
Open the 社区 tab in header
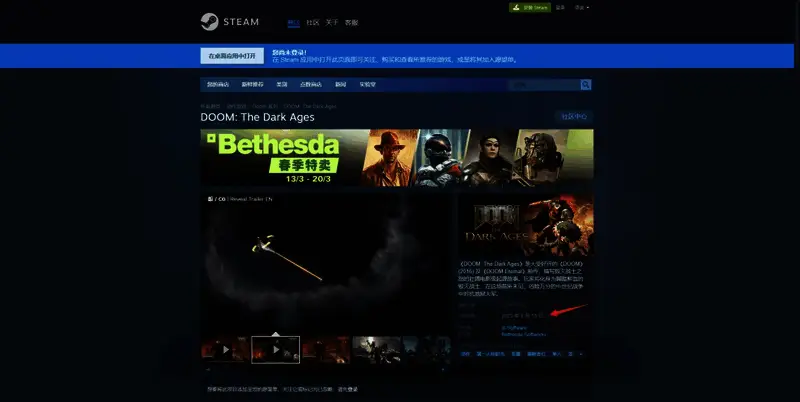312,22
